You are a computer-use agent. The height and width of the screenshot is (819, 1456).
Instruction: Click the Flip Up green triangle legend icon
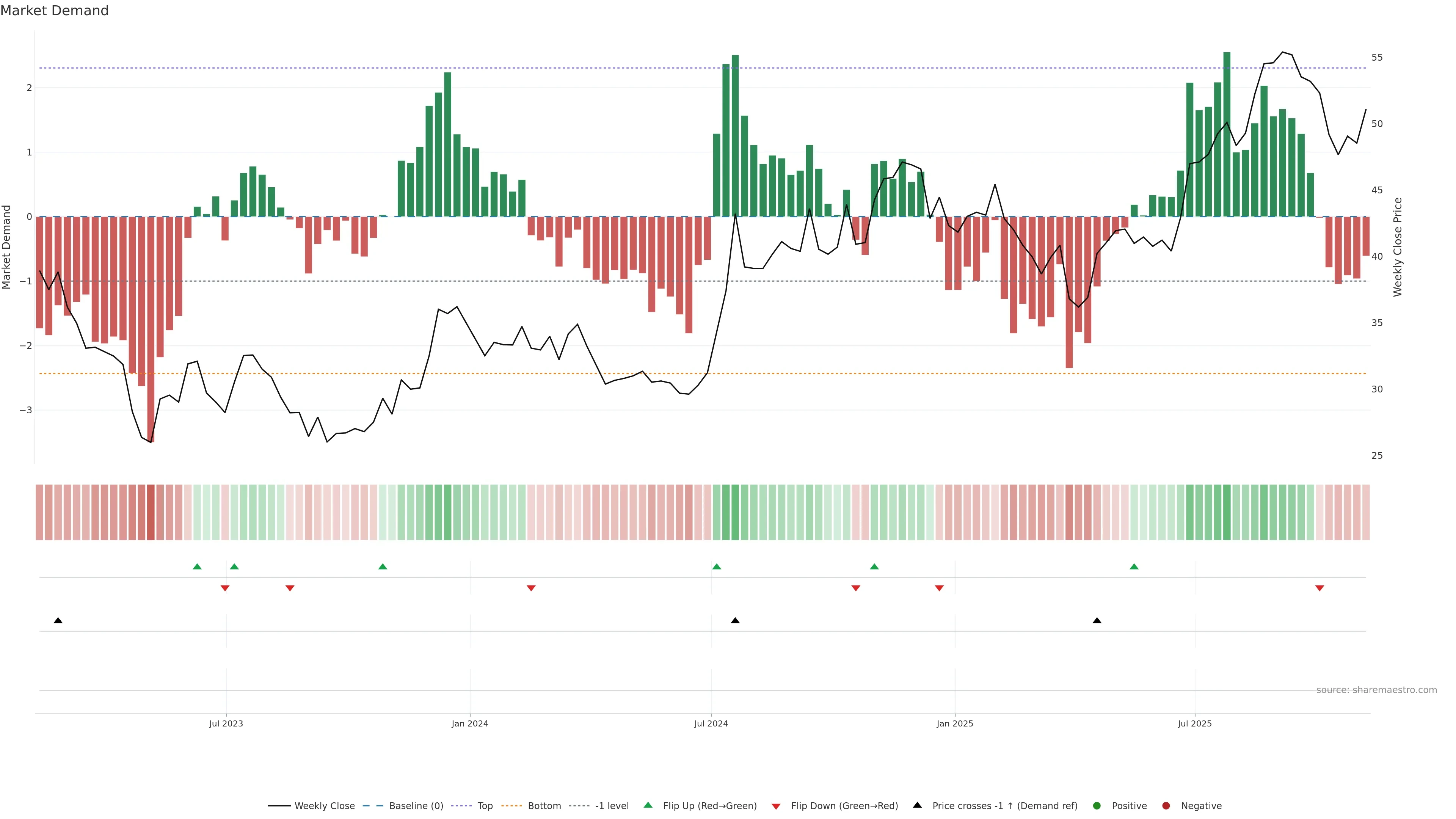pos(648,805)
